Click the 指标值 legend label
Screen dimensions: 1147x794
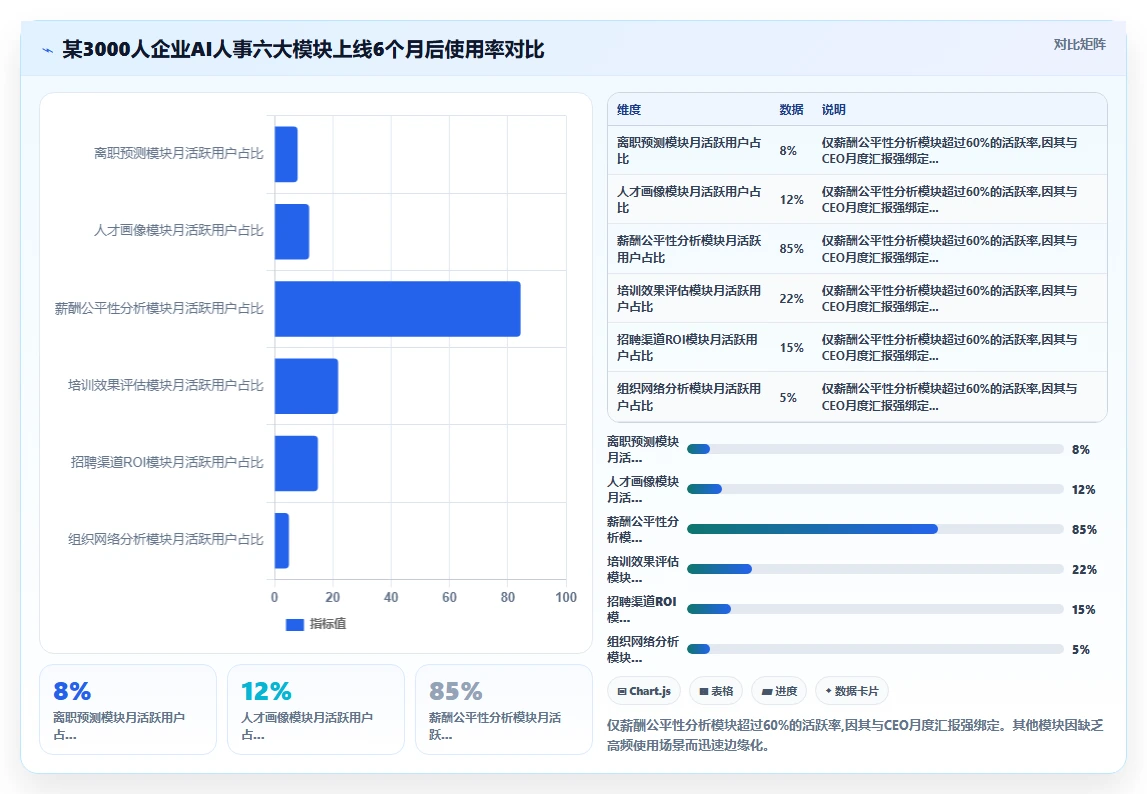(x=328, y=623)
